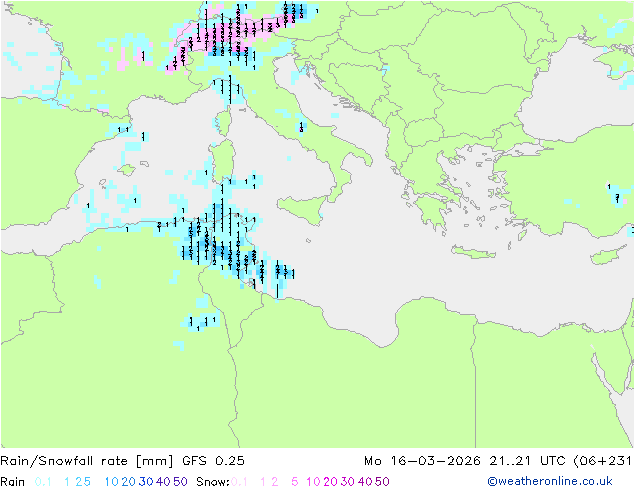This screenshot has height=490, width=634.
Task: Click the snow legend value '5'
Action: point(294,482)
